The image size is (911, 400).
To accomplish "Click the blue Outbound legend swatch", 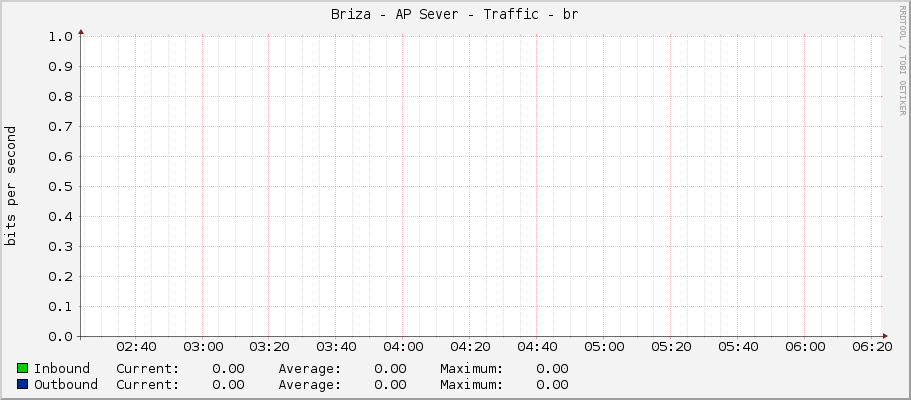I will click(x=23, y=384).
